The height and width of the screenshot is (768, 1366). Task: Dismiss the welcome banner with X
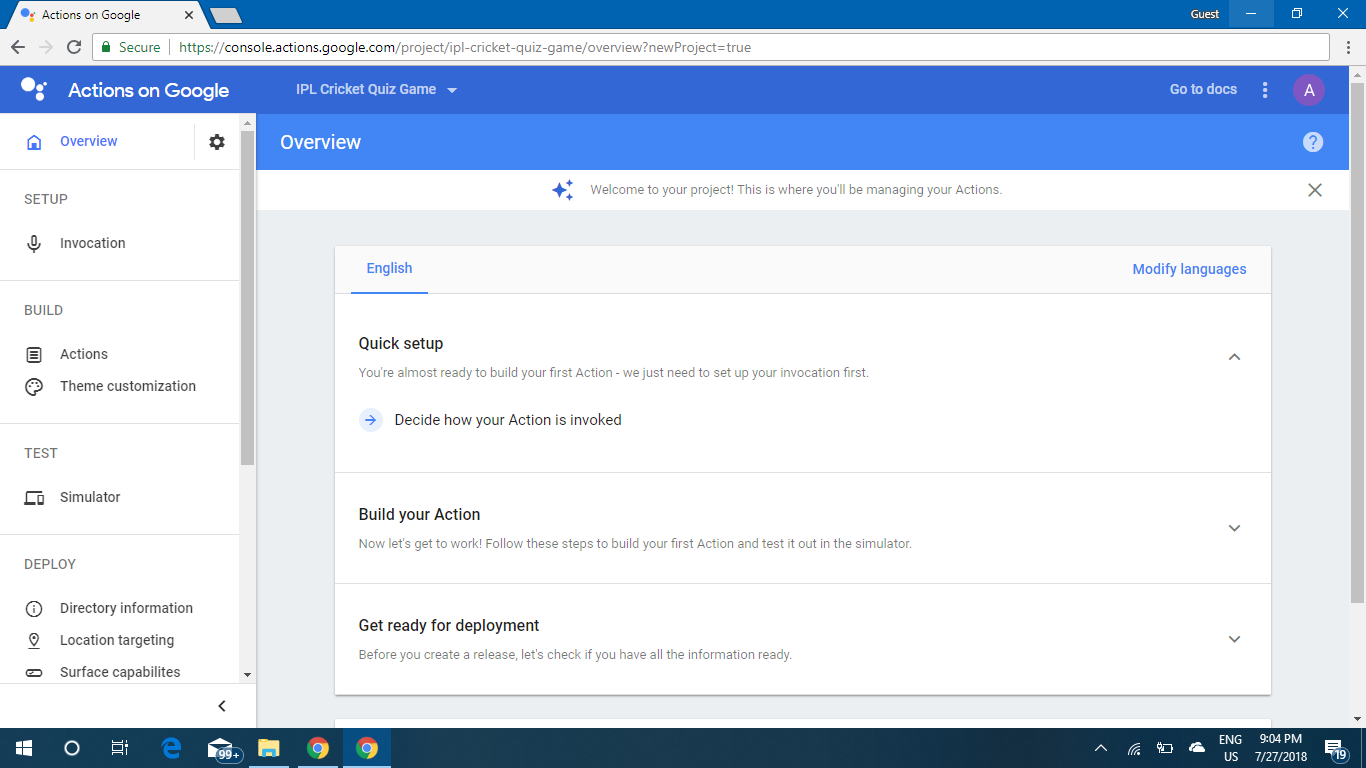coord(1315,190)
